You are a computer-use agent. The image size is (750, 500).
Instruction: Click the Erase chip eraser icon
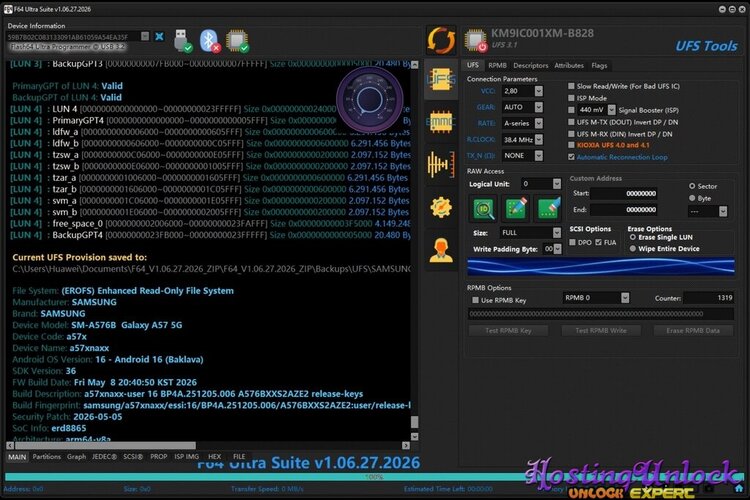click(x=548, y=209)
